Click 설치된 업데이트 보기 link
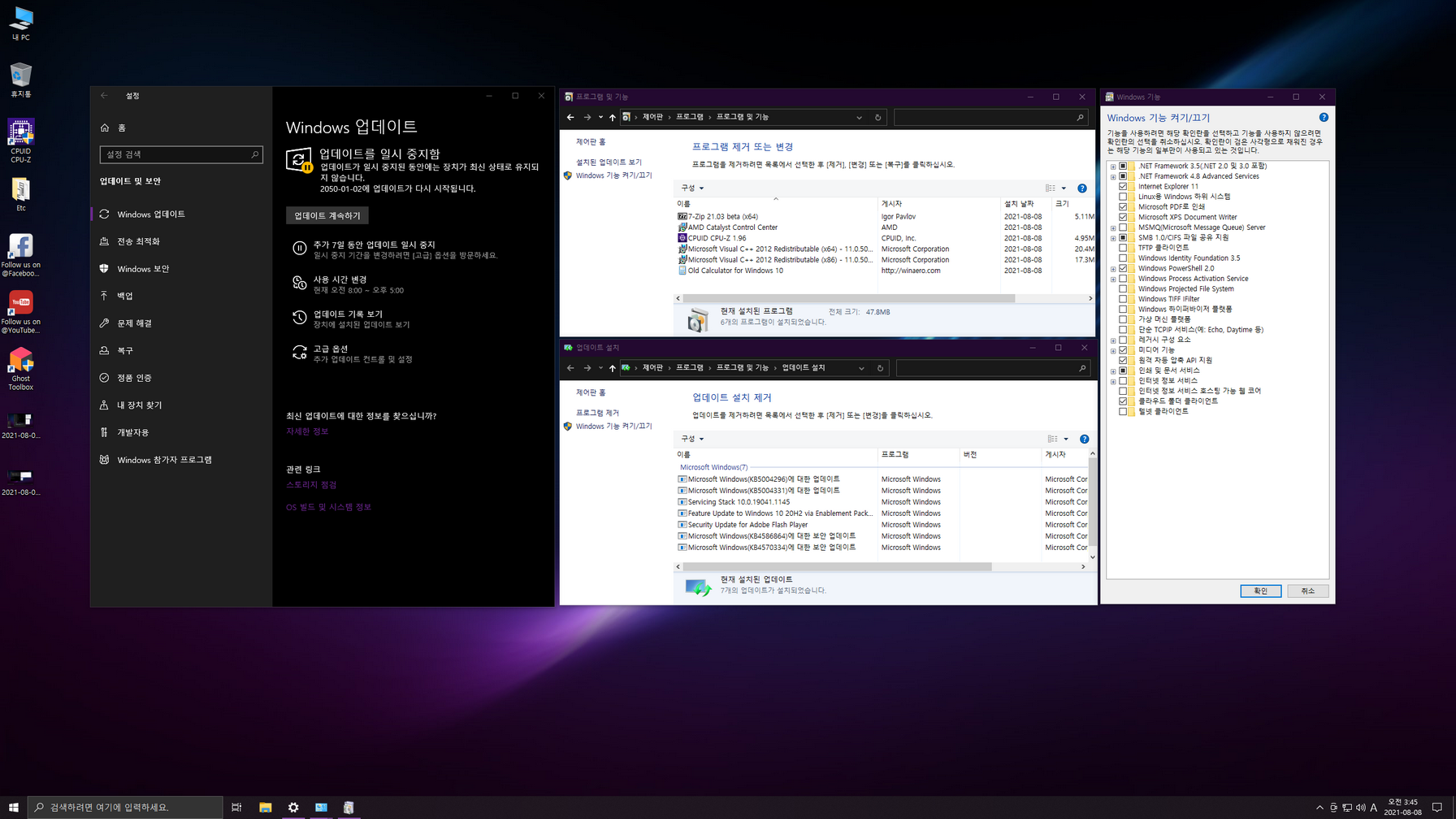This screenshot has width=1456, height=819. [609, 162]
